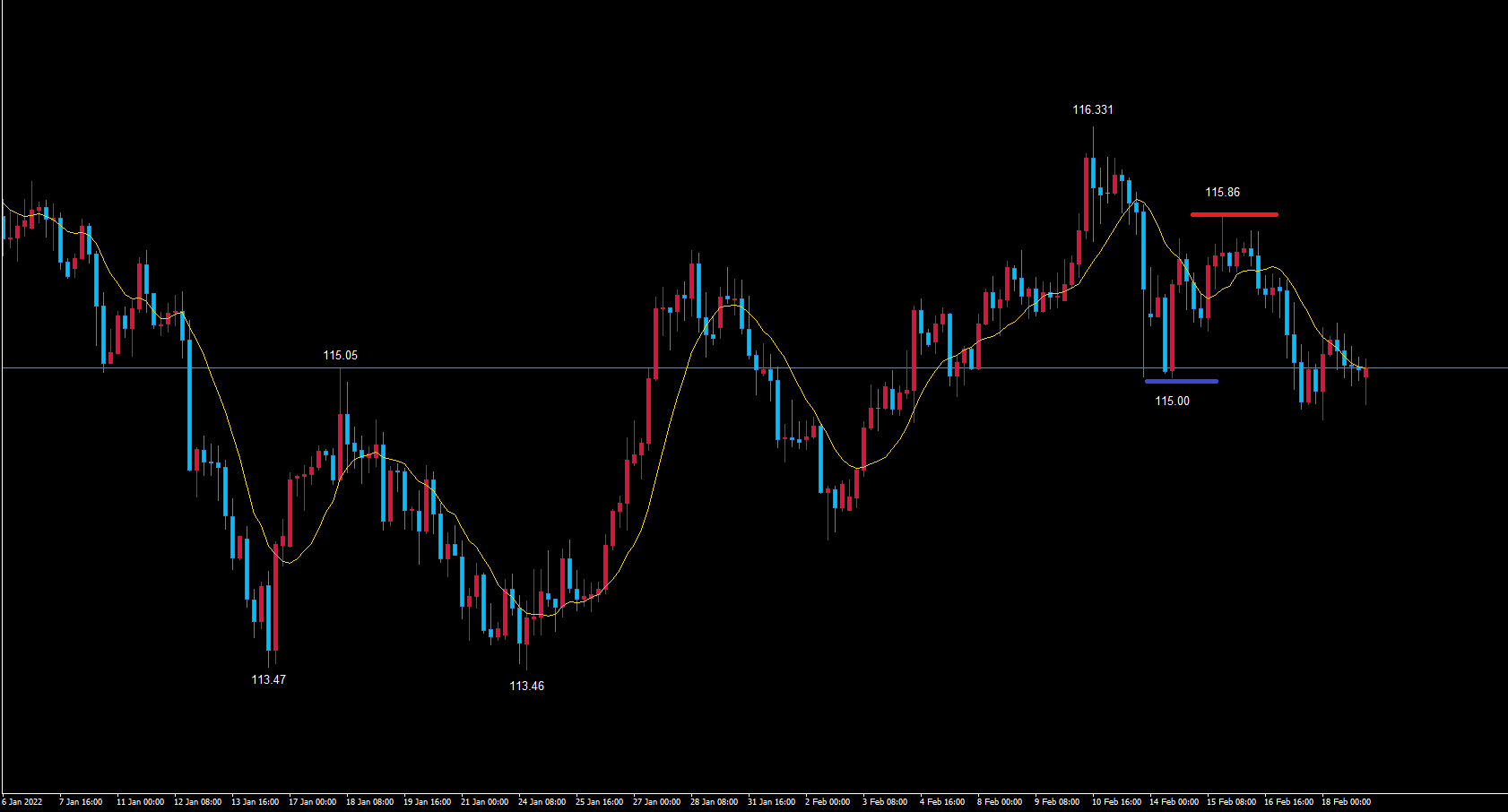Image resolution: width=1508 pixels, height=812 pixels.
Task: Click the 115.86 price text label
Action: pyautogui.click(x=1222, y=192)
